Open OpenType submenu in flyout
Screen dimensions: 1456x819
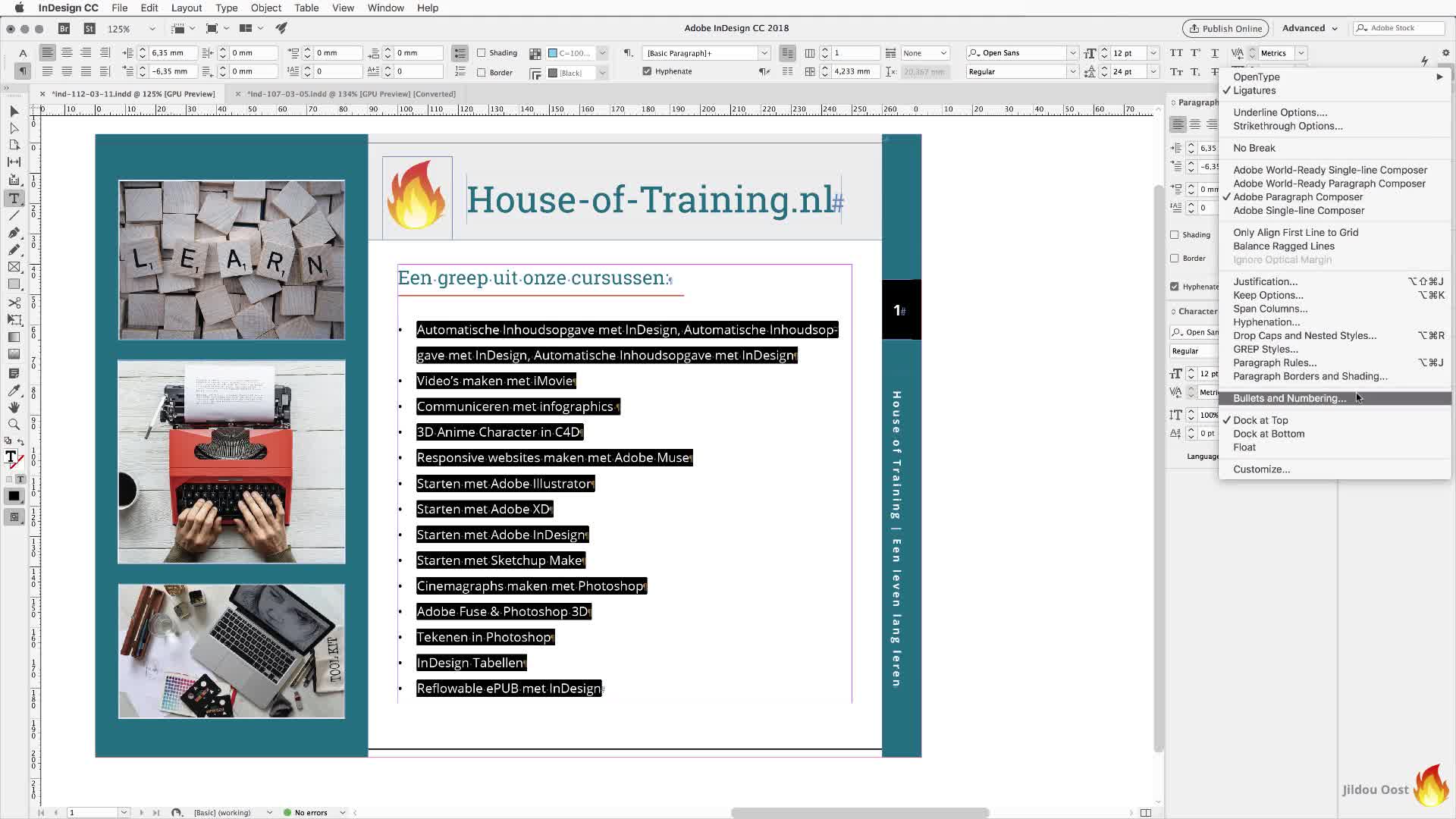(x=1335, y=77)
